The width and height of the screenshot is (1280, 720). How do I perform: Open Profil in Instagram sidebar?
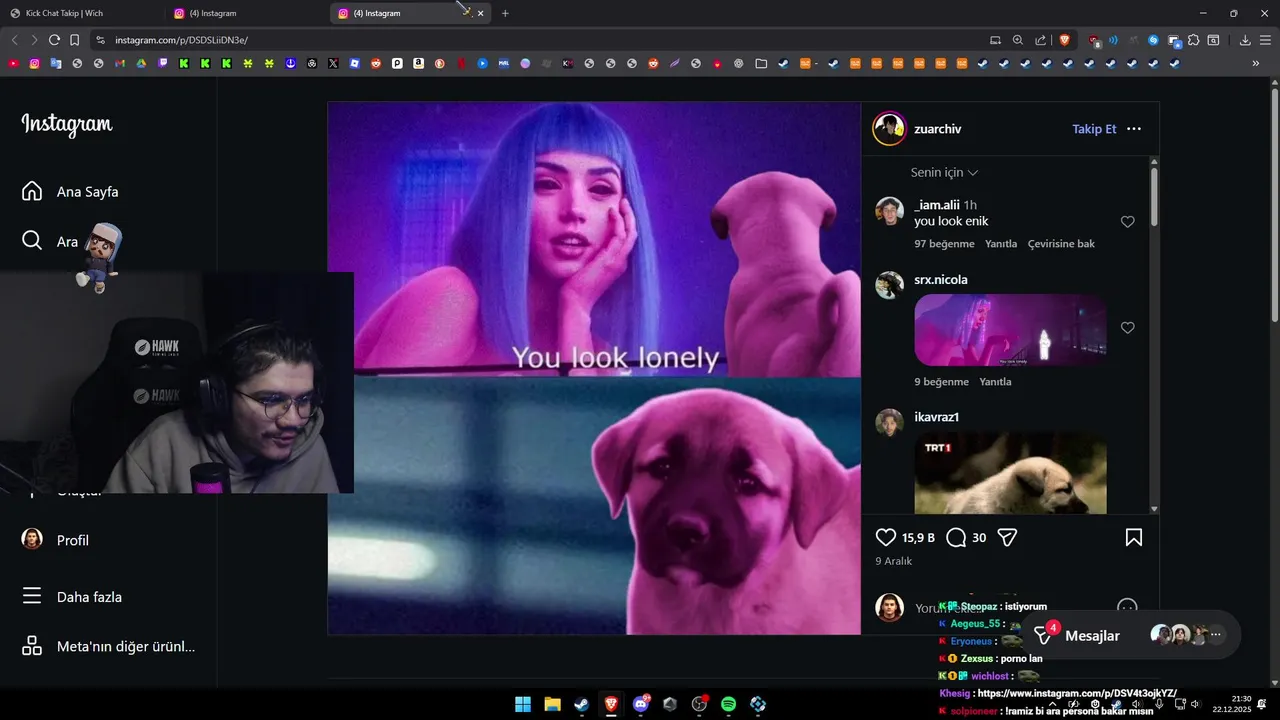coord(55,540)
